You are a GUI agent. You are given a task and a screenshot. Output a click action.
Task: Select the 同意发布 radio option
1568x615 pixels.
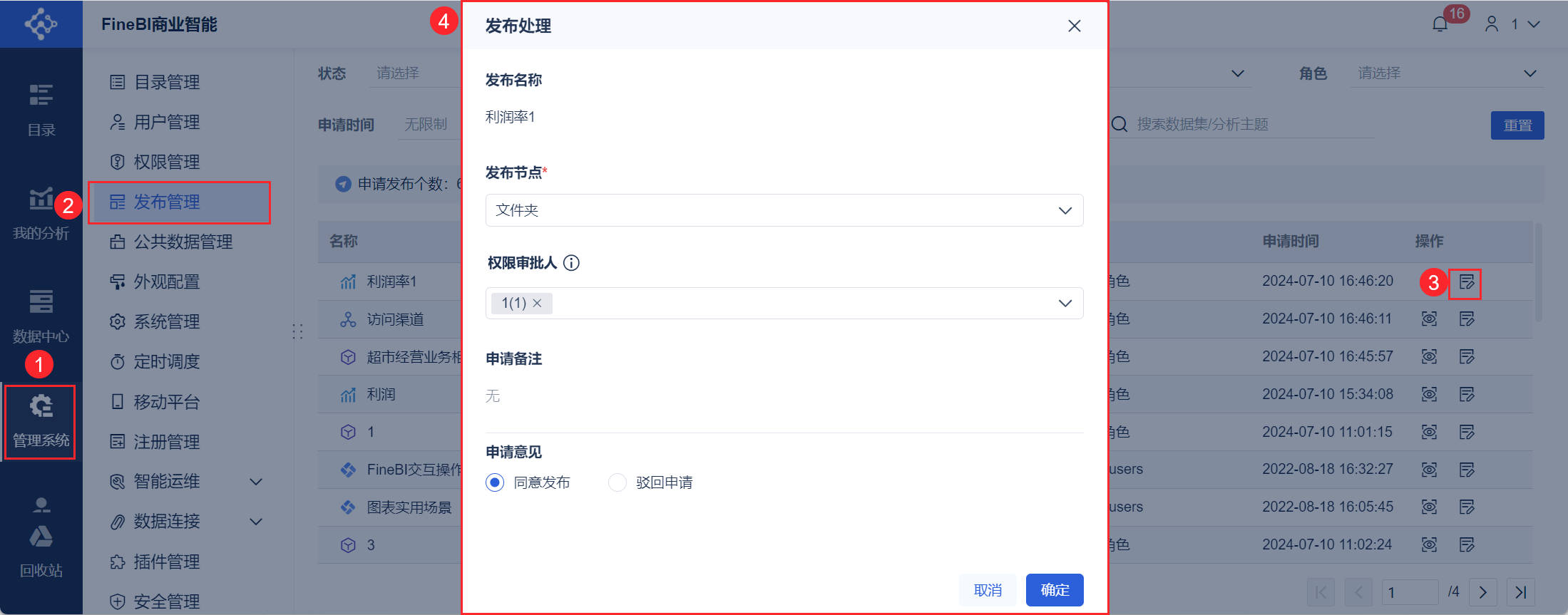click(x=495, y=482)
